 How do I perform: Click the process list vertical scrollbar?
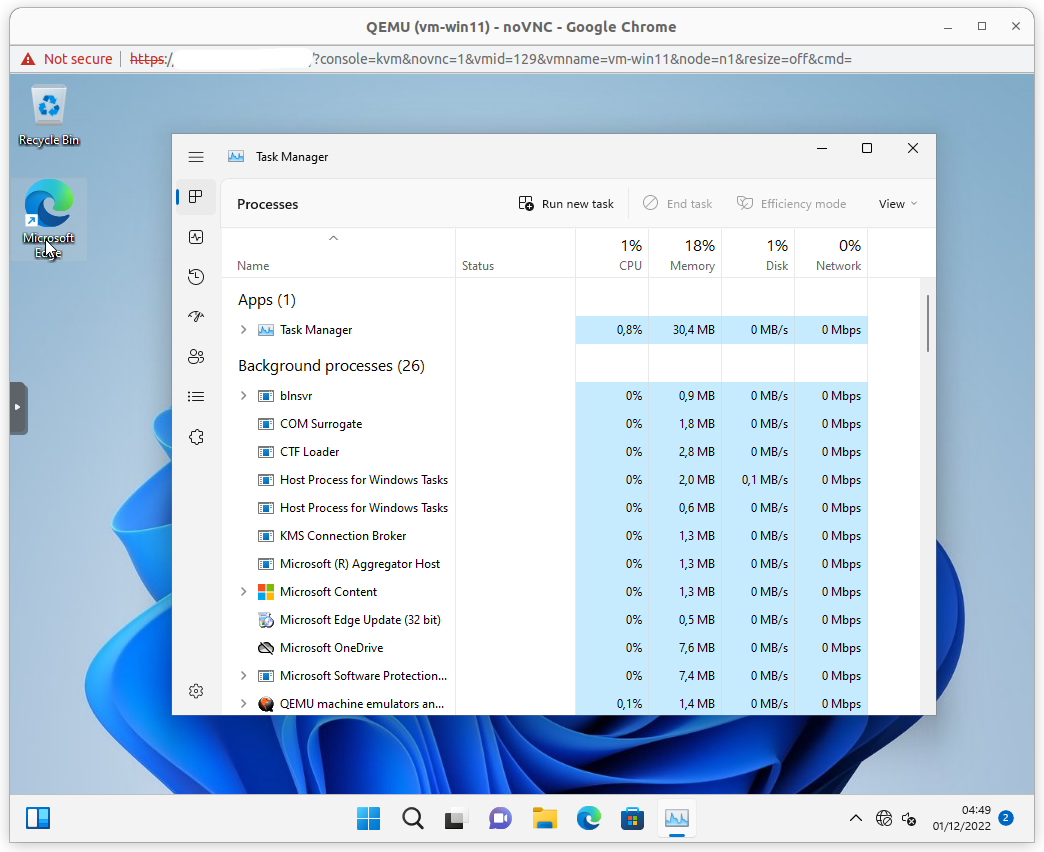tap(927, 323)
